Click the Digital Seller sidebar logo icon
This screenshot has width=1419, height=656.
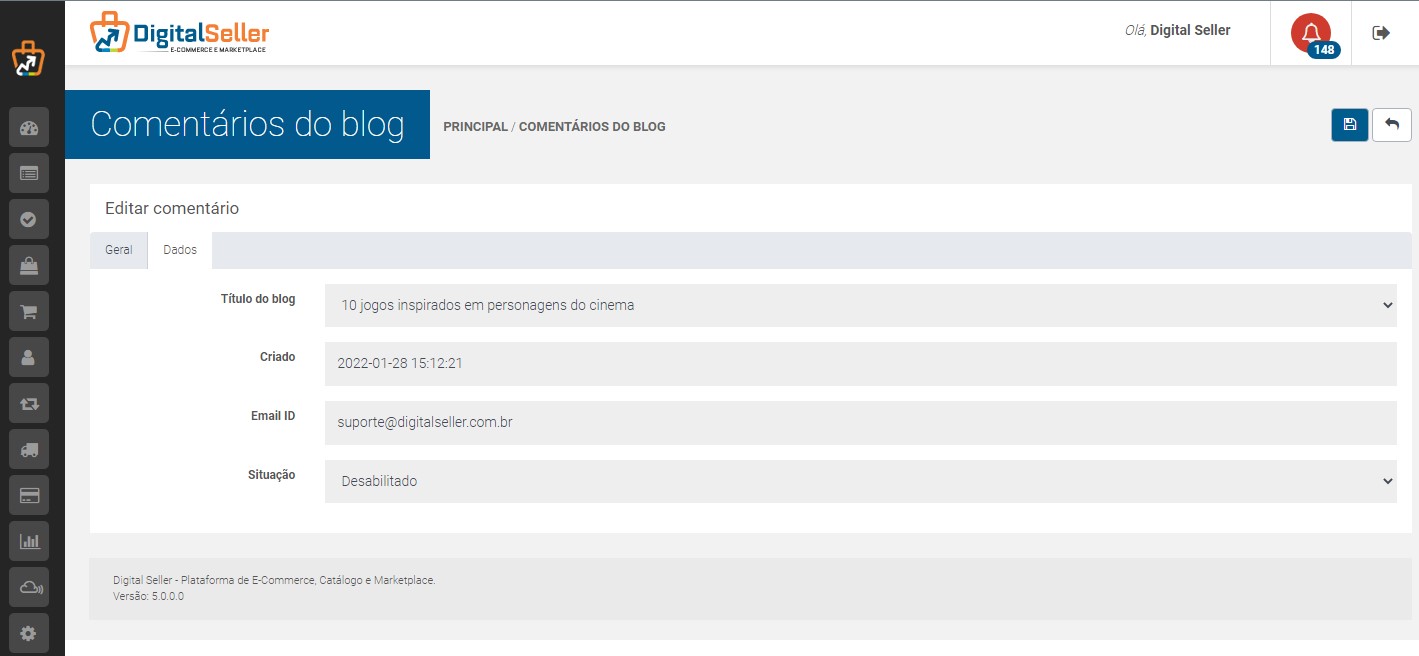29,59
